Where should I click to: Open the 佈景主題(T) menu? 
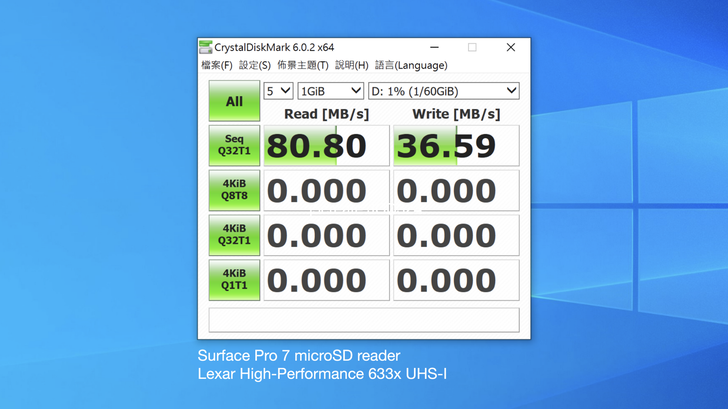coord(303,65)
